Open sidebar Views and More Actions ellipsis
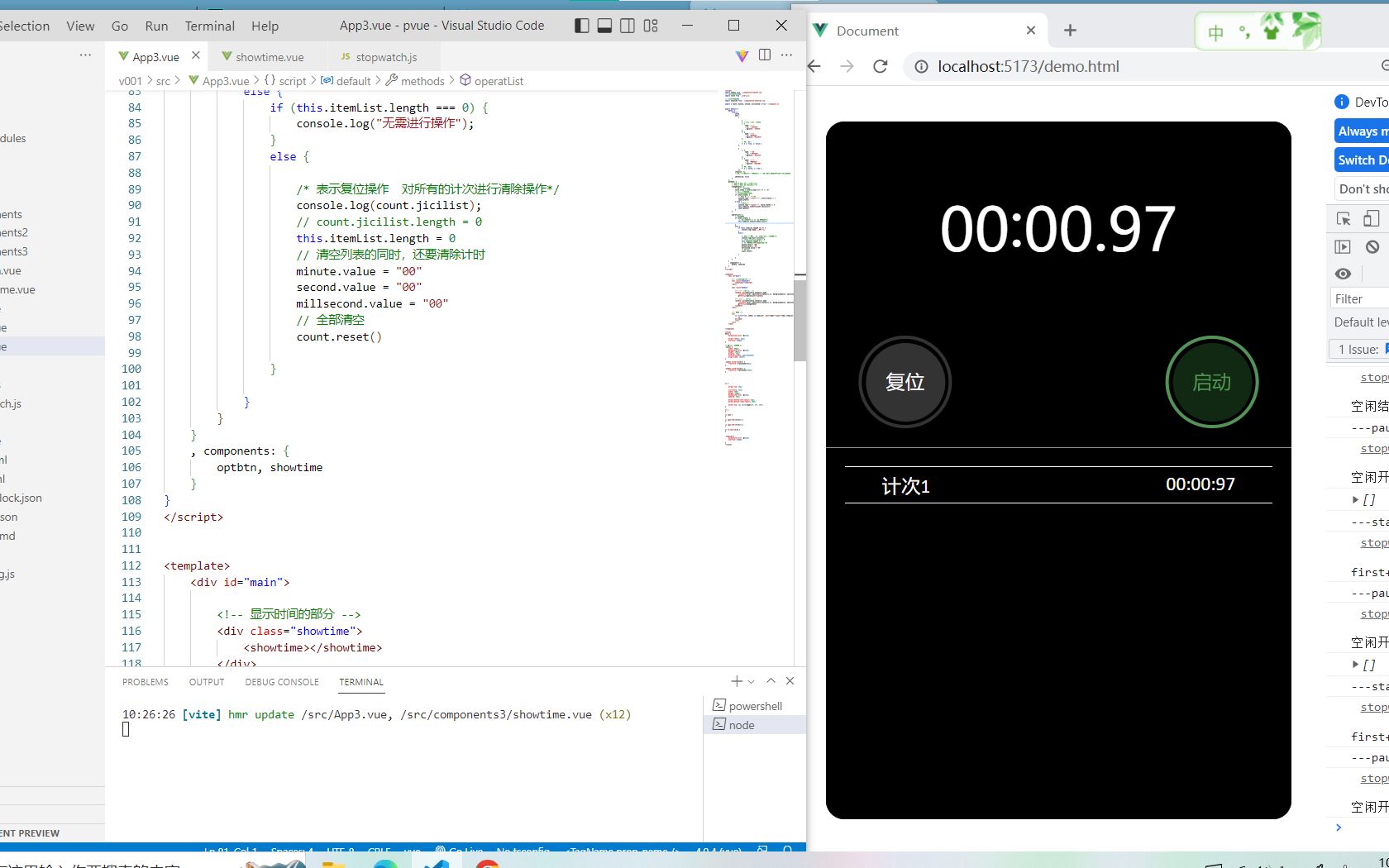Viewport: 1389px width, 868px height. [x=85, y=55]
